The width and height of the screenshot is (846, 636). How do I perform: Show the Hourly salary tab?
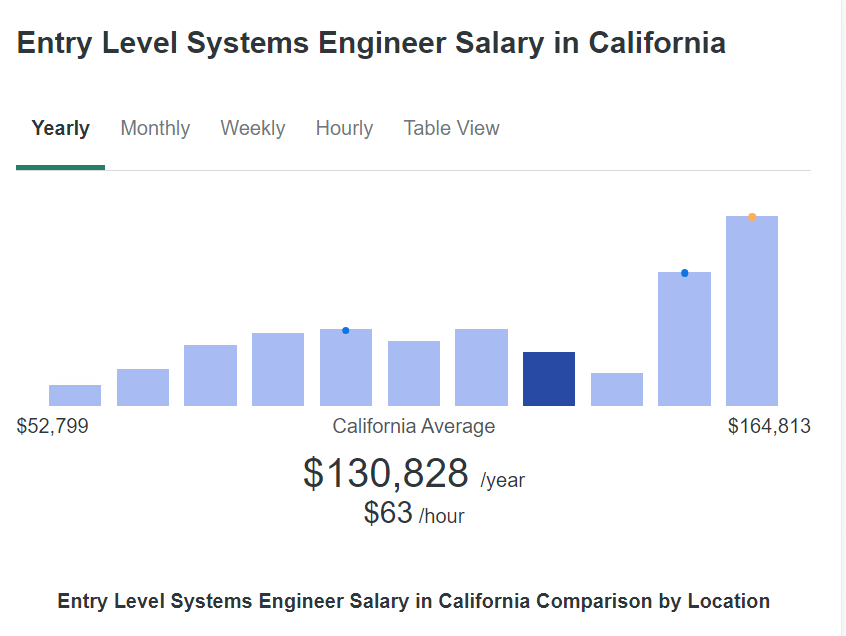pos(344,128)
